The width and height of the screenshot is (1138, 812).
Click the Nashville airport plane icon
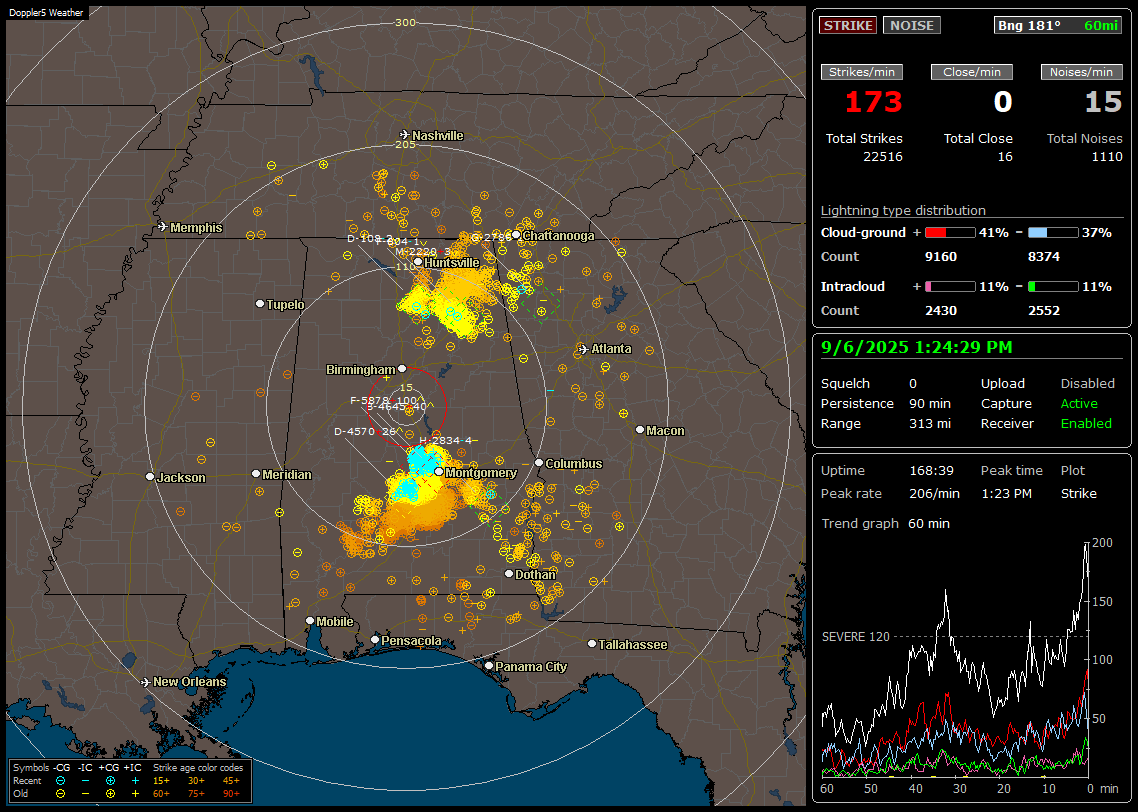405,135
